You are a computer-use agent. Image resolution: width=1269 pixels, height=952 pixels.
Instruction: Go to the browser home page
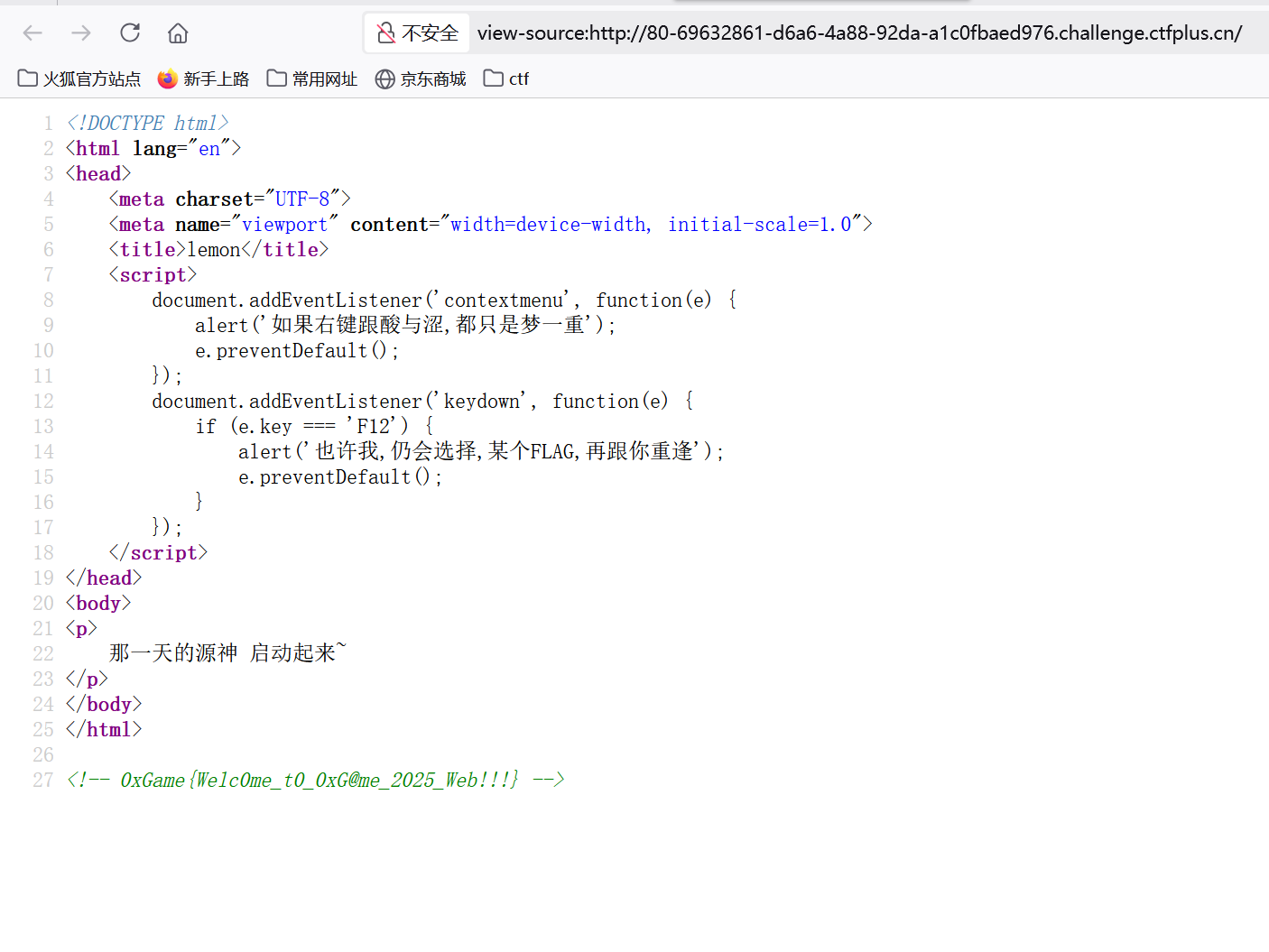tap(178, 33)
